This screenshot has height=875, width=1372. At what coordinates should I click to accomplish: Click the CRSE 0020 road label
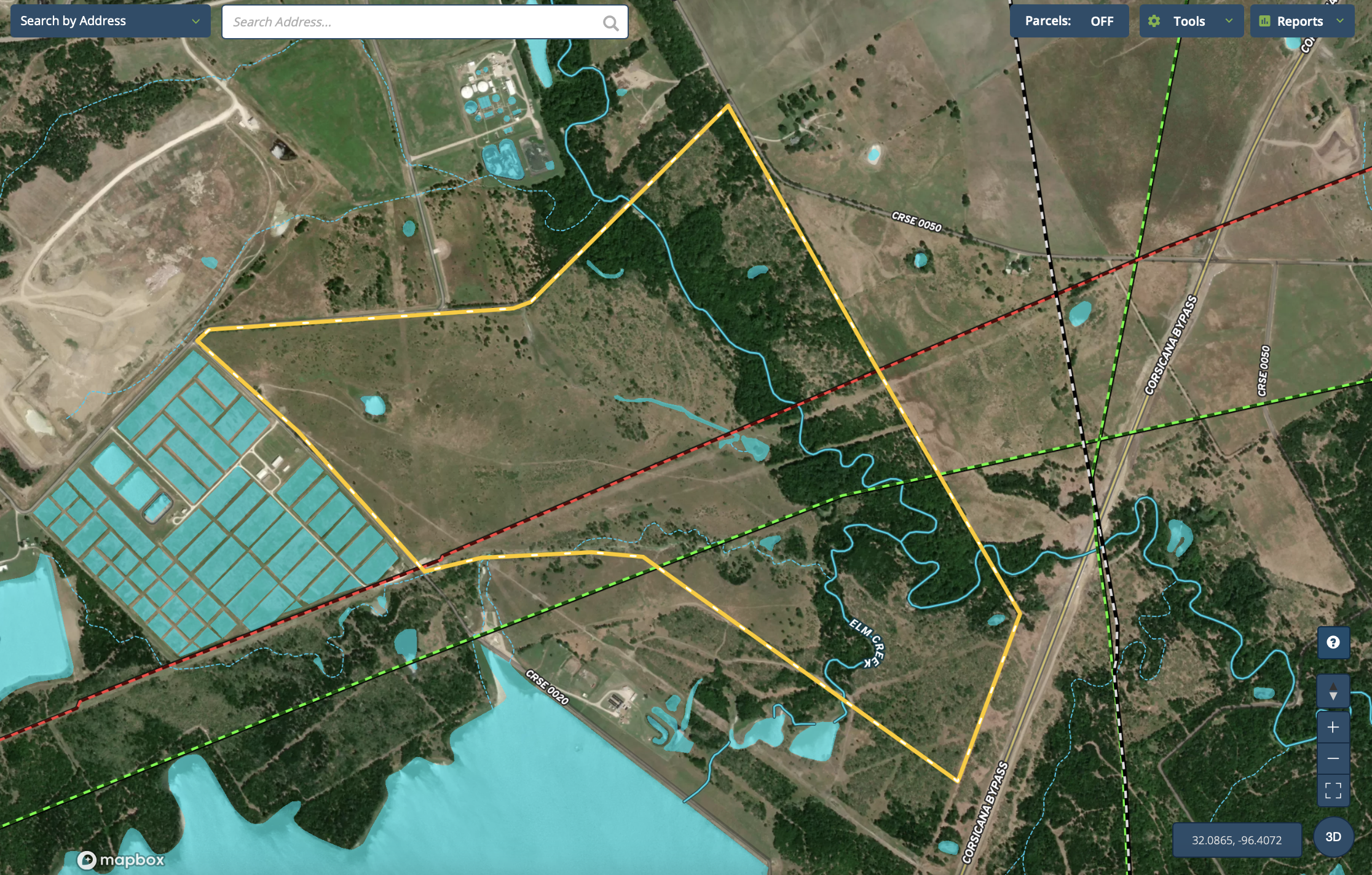coord(547,687)
